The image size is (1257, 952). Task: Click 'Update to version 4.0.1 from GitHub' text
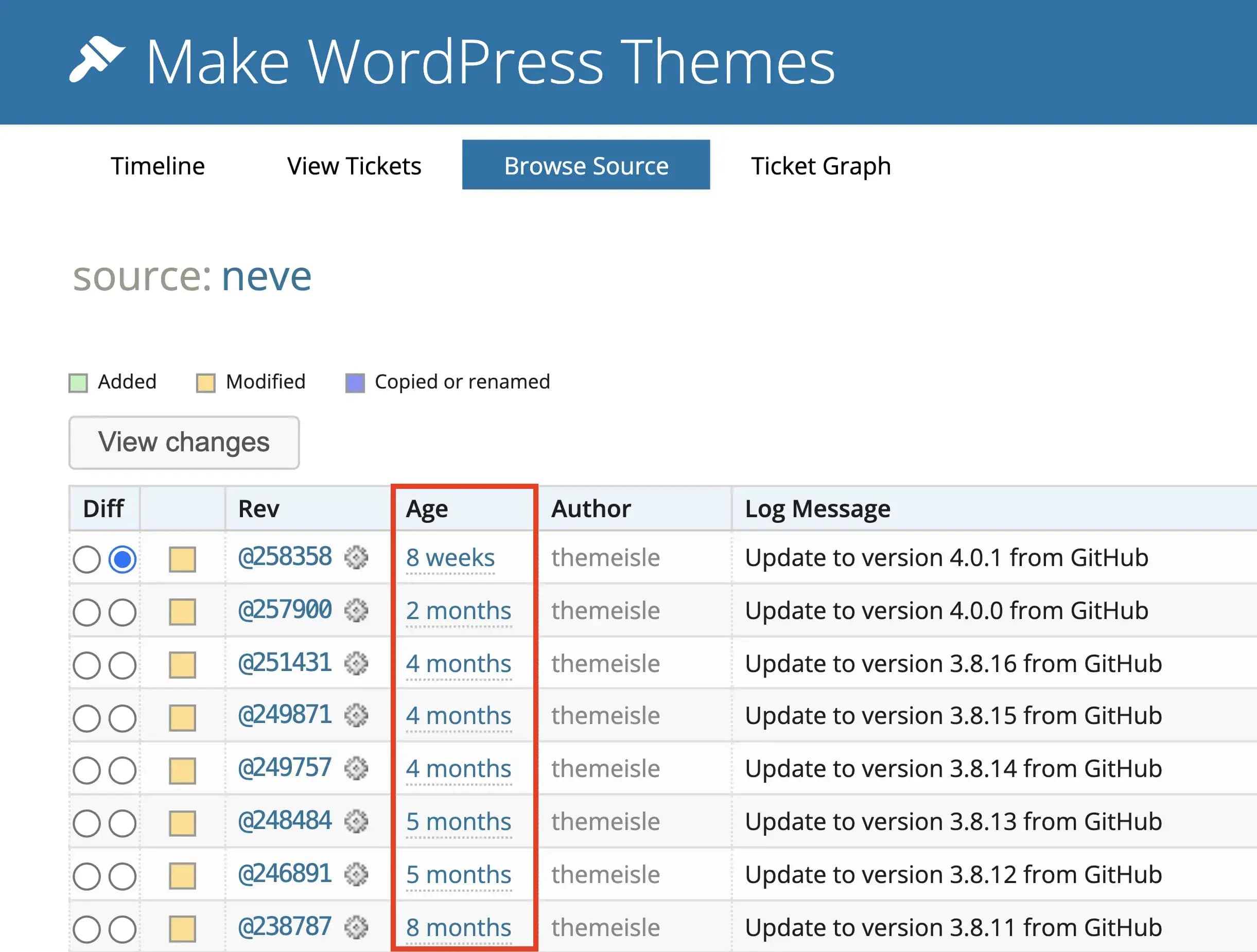click(x=947, y=558)
